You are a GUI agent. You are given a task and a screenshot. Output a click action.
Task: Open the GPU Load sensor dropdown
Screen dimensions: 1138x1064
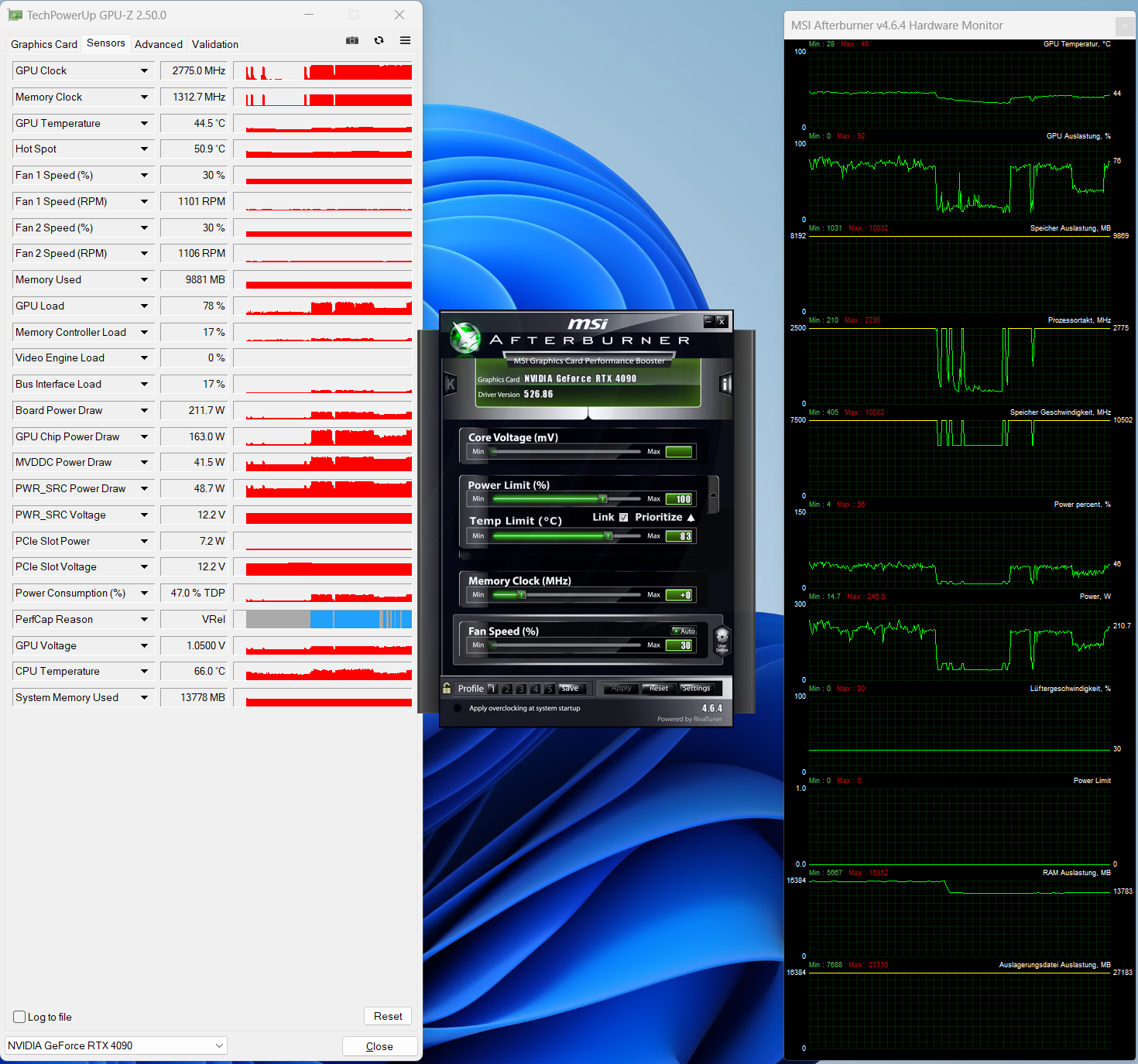(x=144, y=306)
